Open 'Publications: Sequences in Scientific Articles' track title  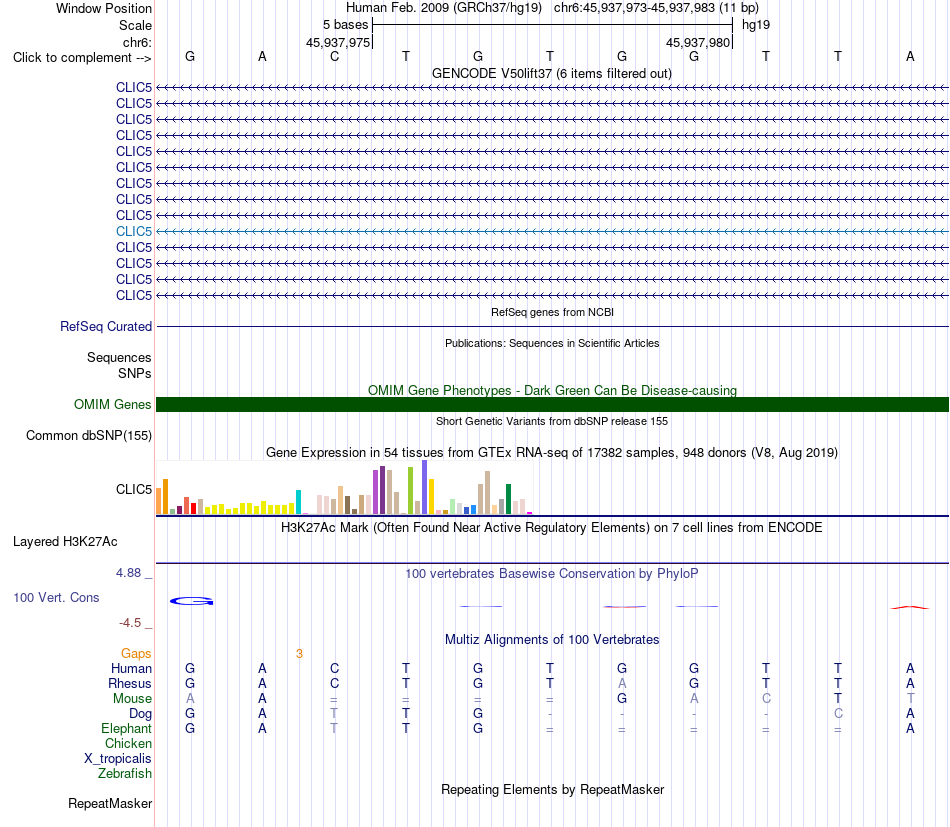coord(552,343)
